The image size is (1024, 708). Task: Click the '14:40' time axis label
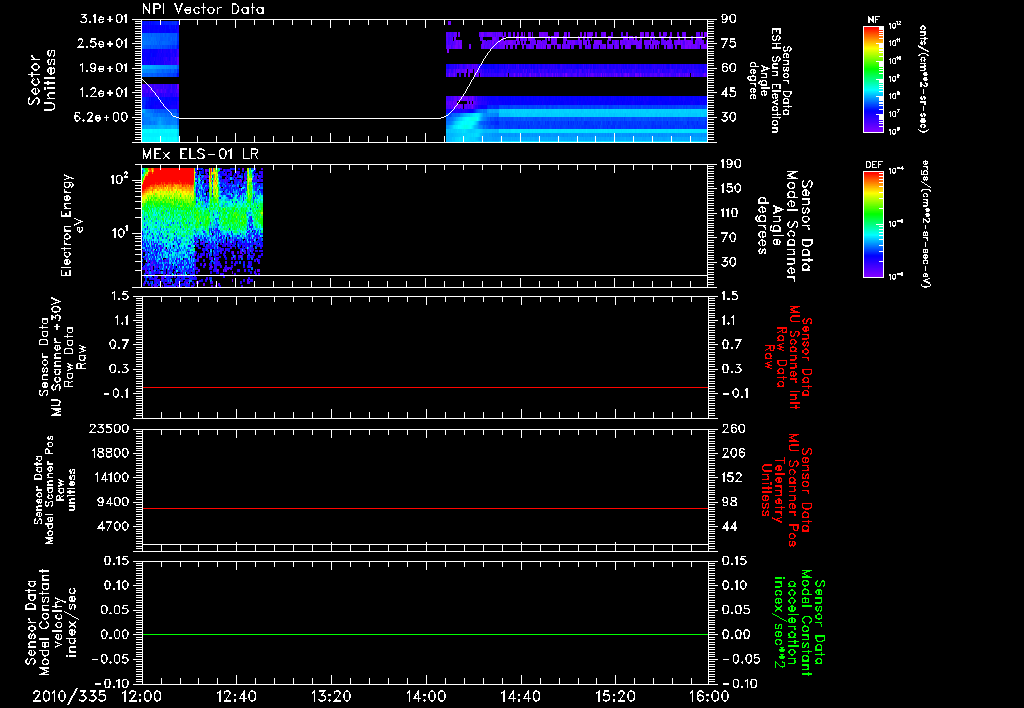tap(520, 696)
